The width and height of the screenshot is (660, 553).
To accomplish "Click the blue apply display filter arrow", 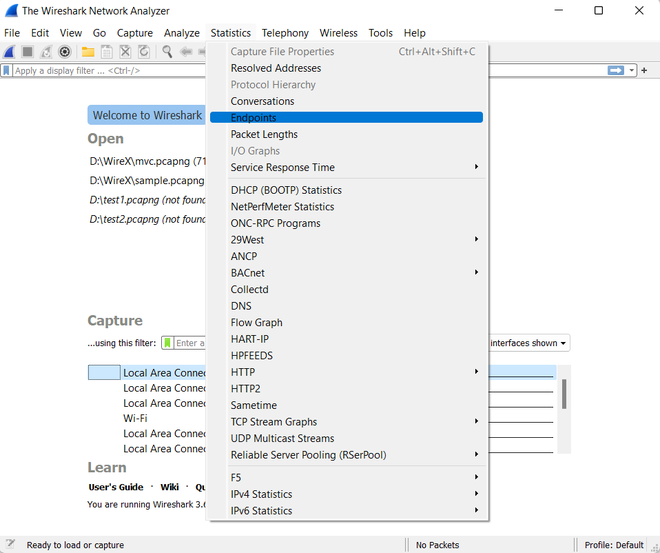I will pyautogui.click(x=615, y=70).
